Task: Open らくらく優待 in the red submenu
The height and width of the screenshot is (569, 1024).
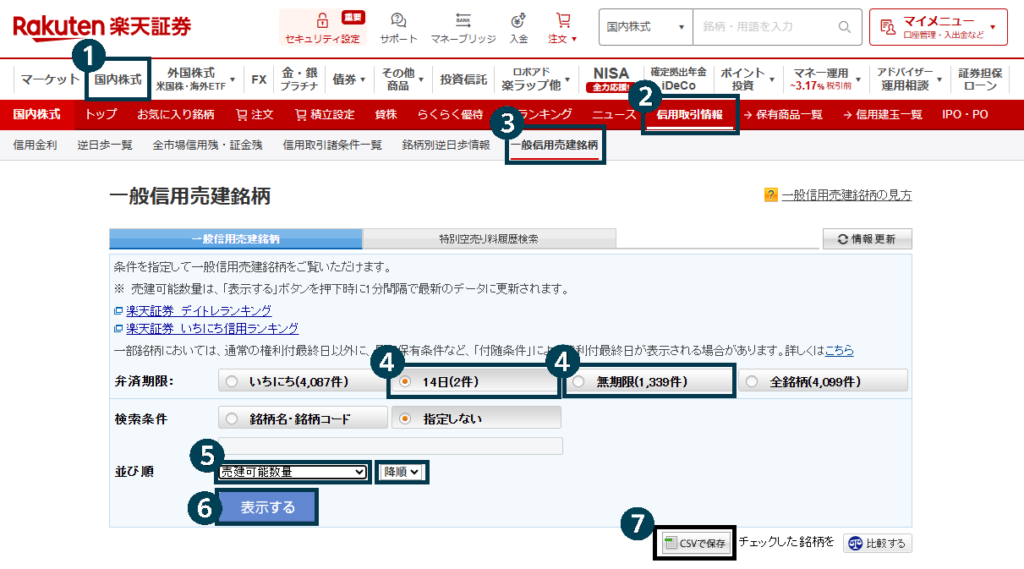Action: click(450, 114)
